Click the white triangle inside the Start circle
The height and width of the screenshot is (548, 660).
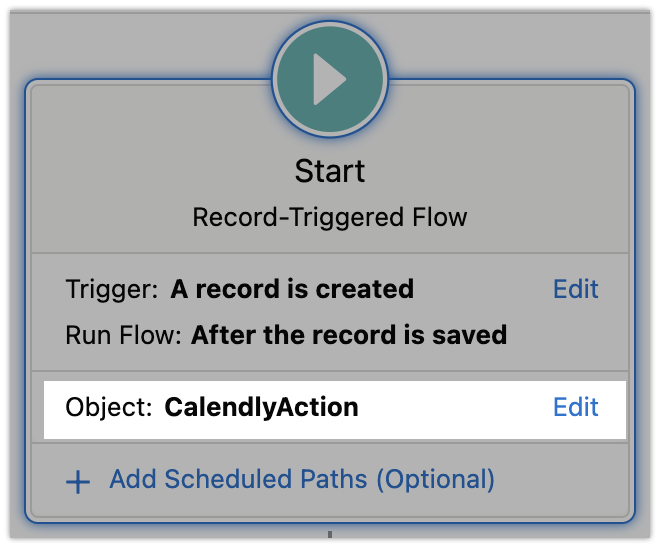click(328, 78)
